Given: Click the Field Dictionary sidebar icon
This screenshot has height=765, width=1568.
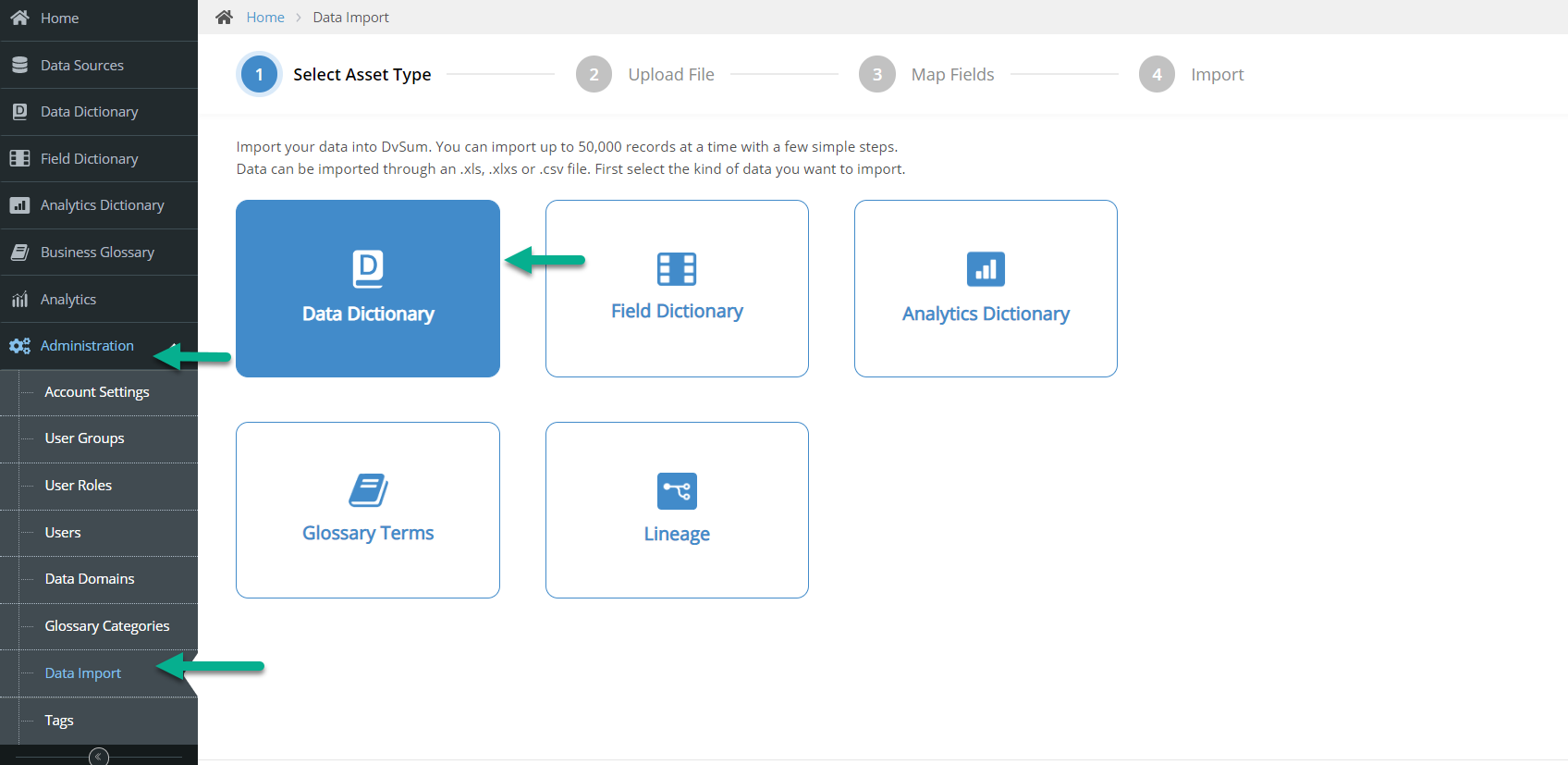Looking at the screenshot, I should point(19,158).
